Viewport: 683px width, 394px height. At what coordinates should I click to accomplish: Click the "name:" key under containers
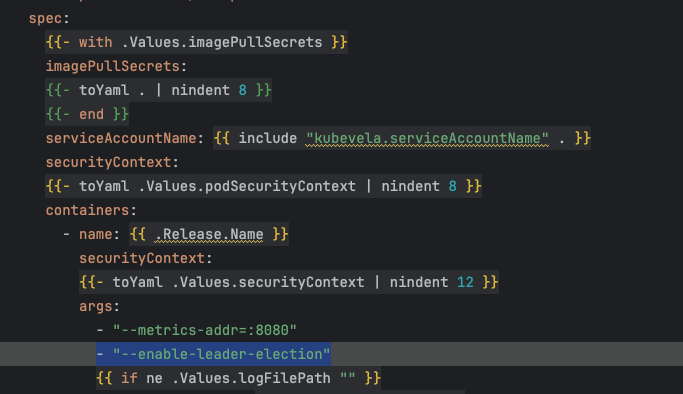click(99, 234)
